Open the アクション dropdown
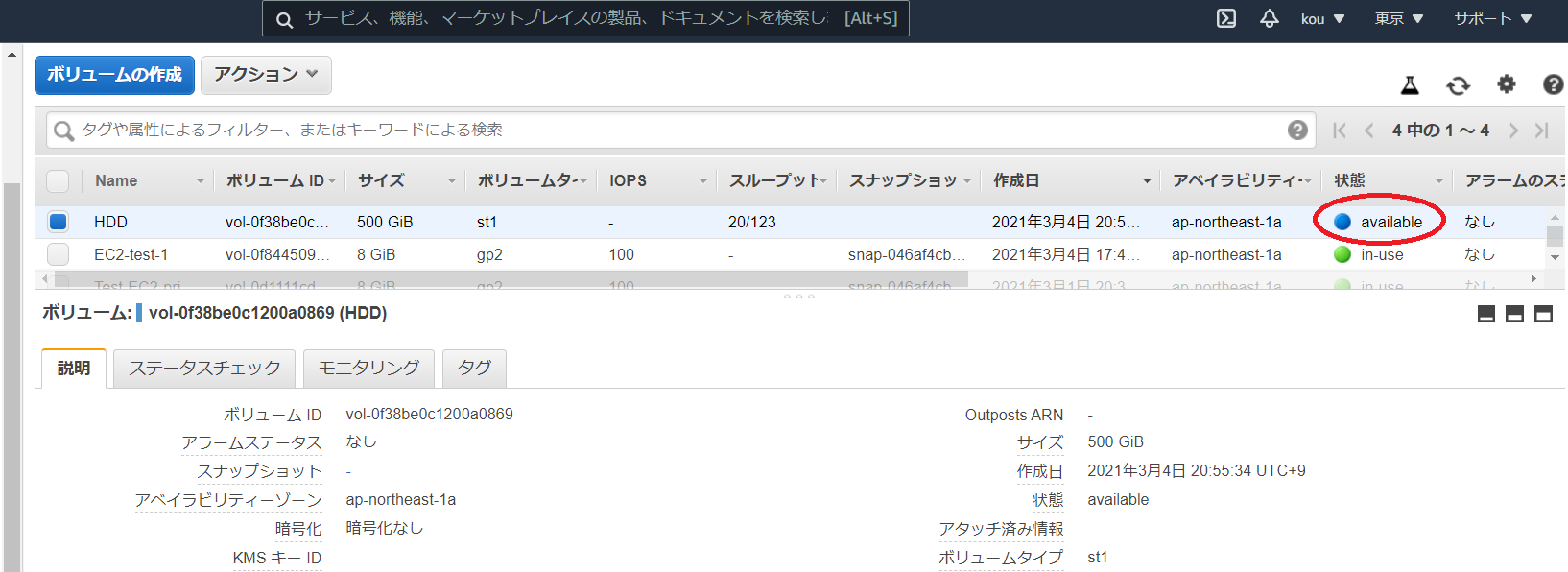 (266, 75)
